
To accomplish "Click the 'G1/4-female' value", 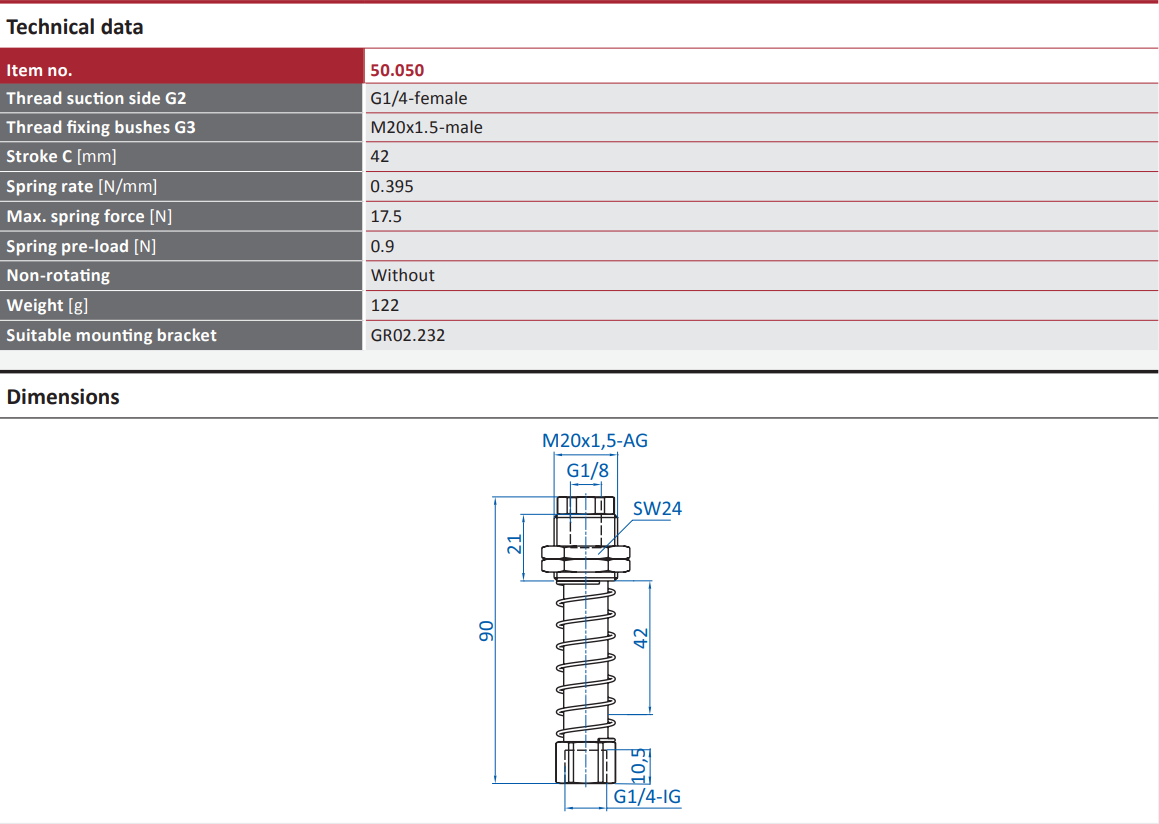I will 418,98.
